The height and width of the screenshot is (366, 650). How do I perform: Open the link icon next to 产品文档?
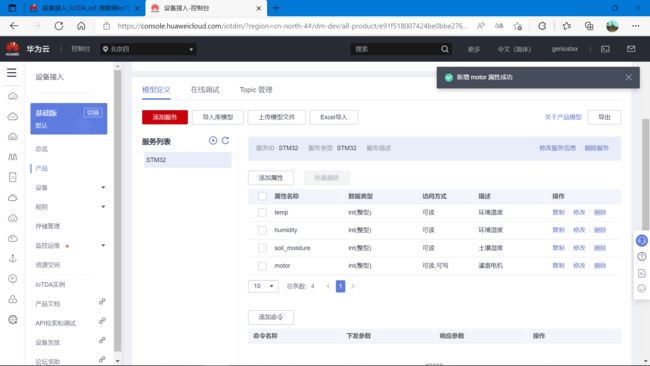102,301
